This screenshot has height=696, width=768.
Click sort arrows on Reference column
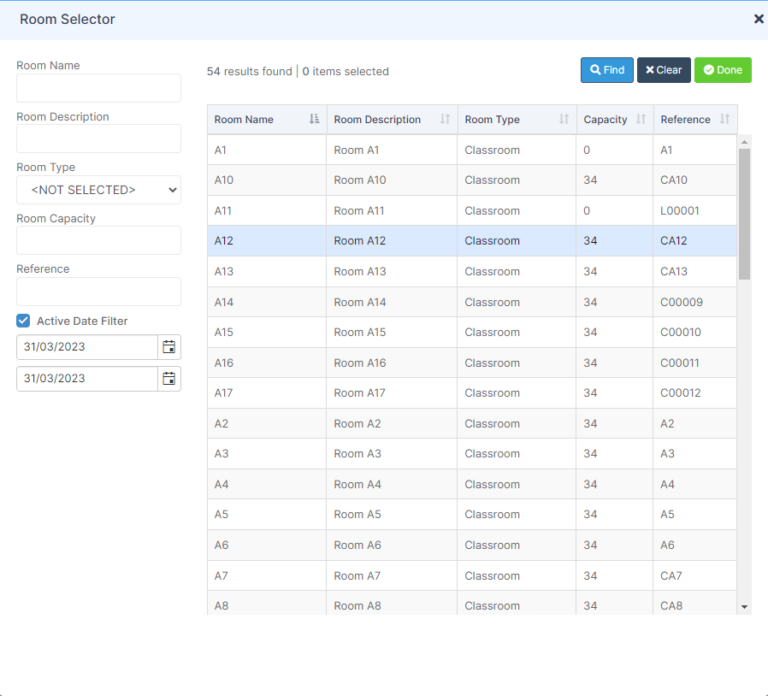tap(724, 120)
